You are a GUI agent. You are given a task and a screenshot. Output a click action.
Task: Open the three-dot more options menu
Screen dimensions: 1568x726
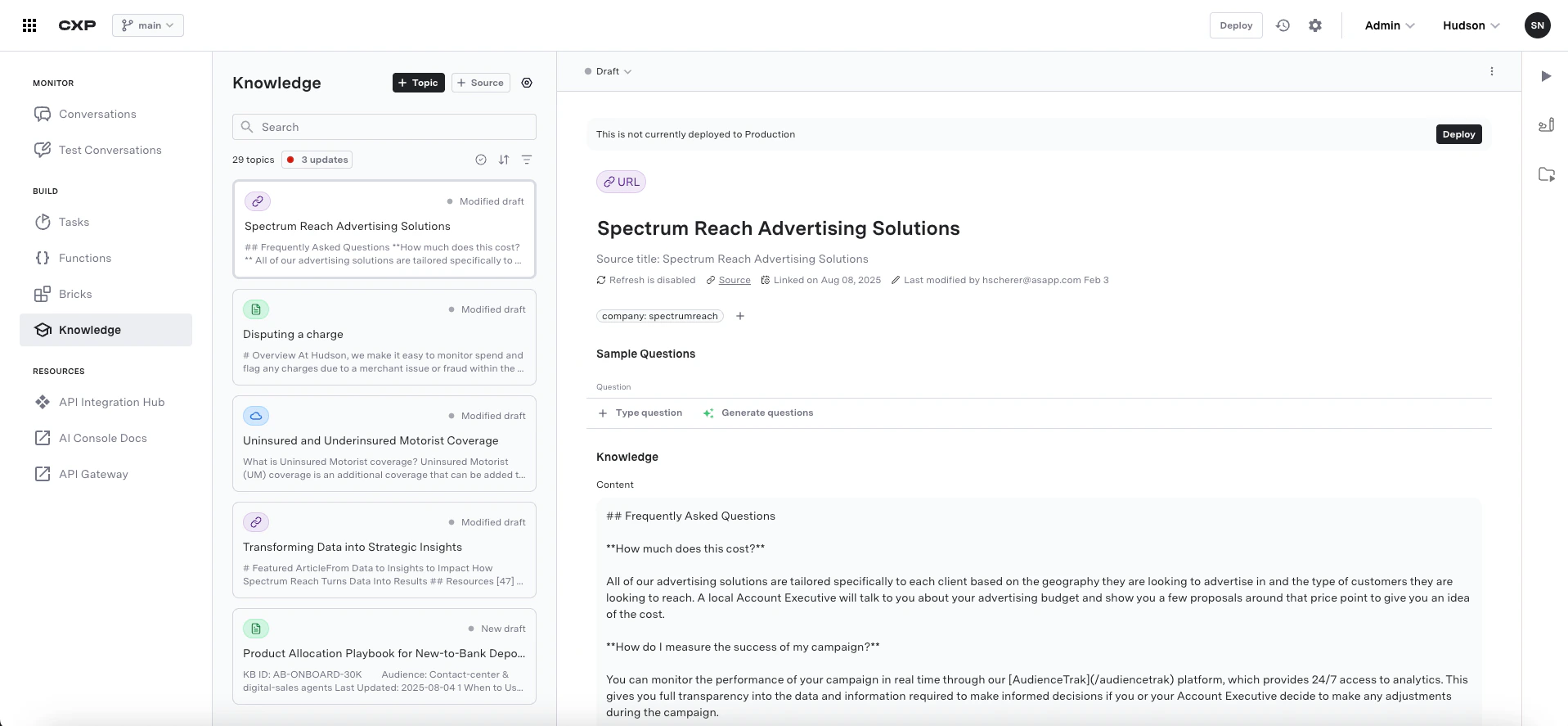(x=1492, y=71)
